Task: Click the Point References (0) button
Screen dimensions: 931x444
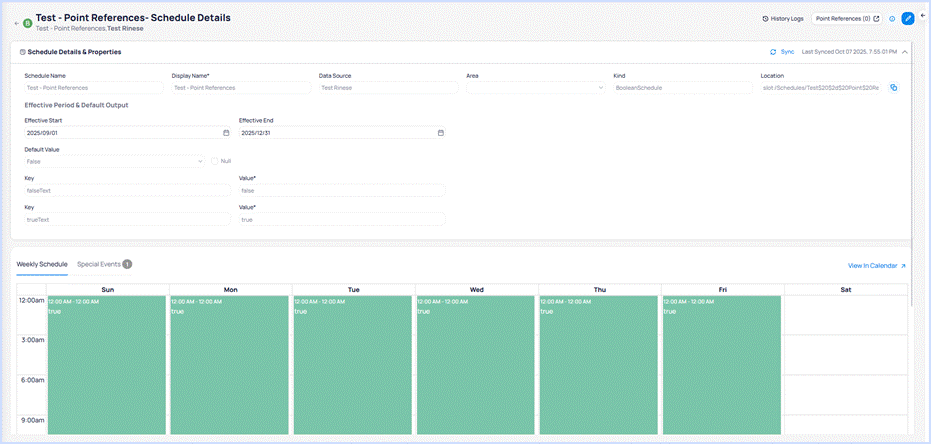Action: (847, 18)
